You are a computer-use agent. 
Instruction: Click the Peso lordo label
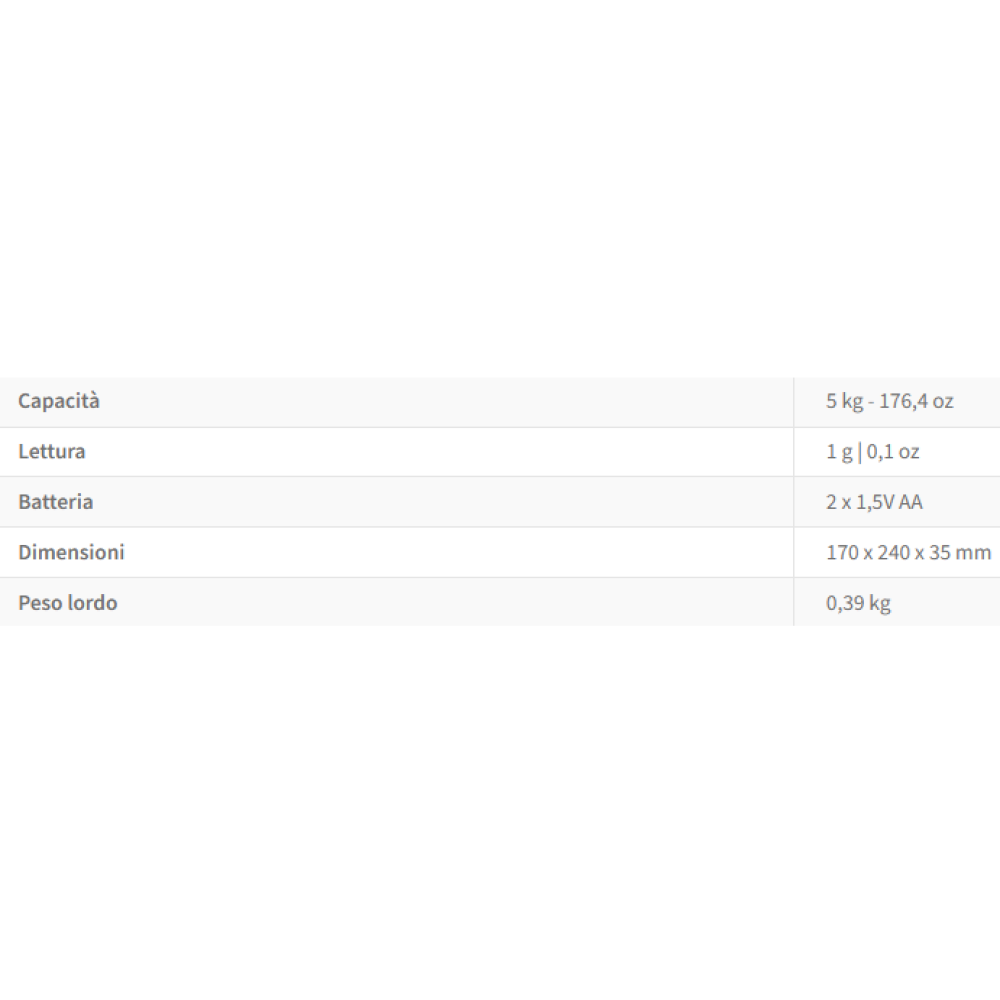click(x=67, y=603)
